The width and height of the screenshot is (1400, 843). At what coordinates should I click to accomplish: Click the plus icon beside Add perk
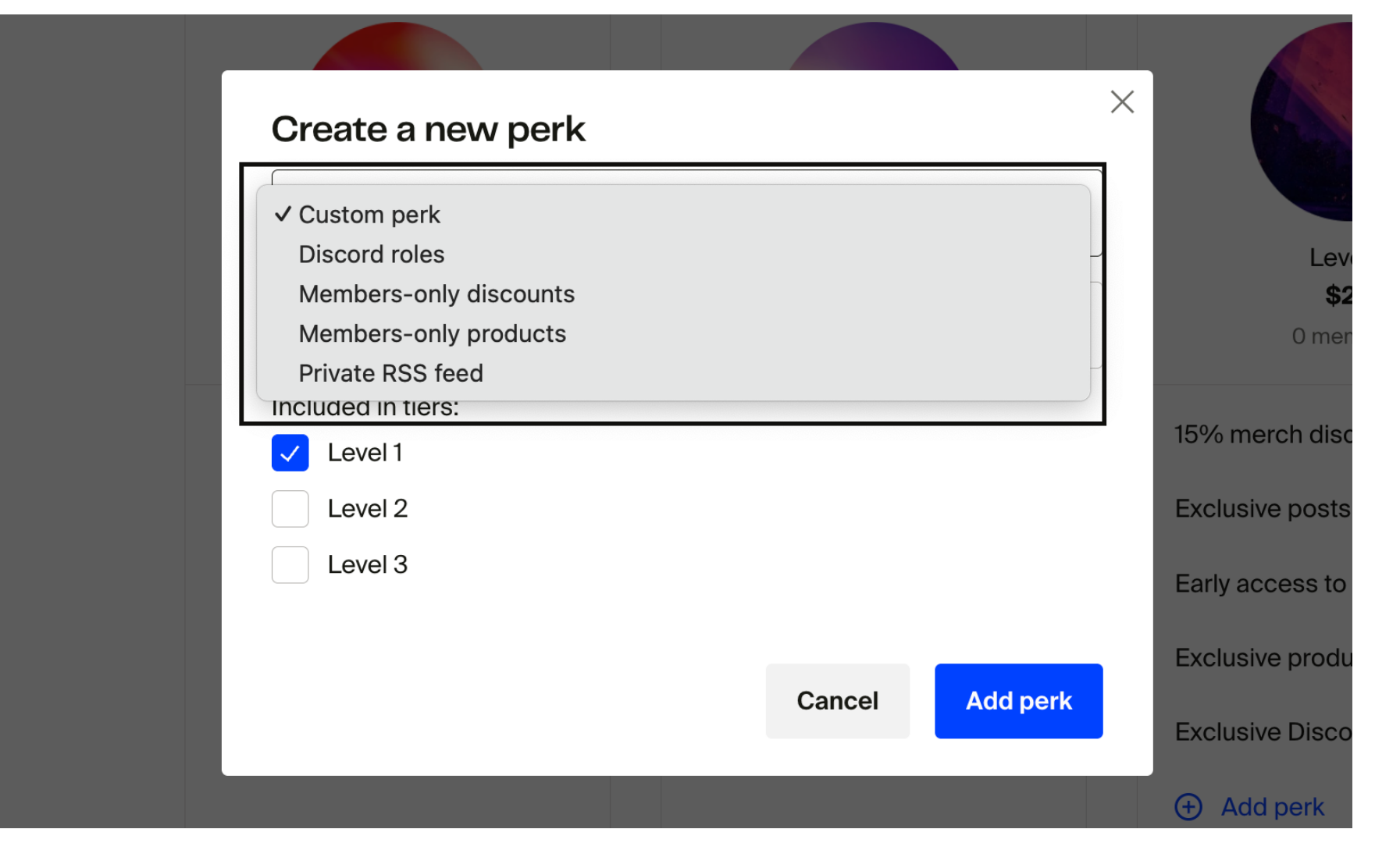(1188, 807)
